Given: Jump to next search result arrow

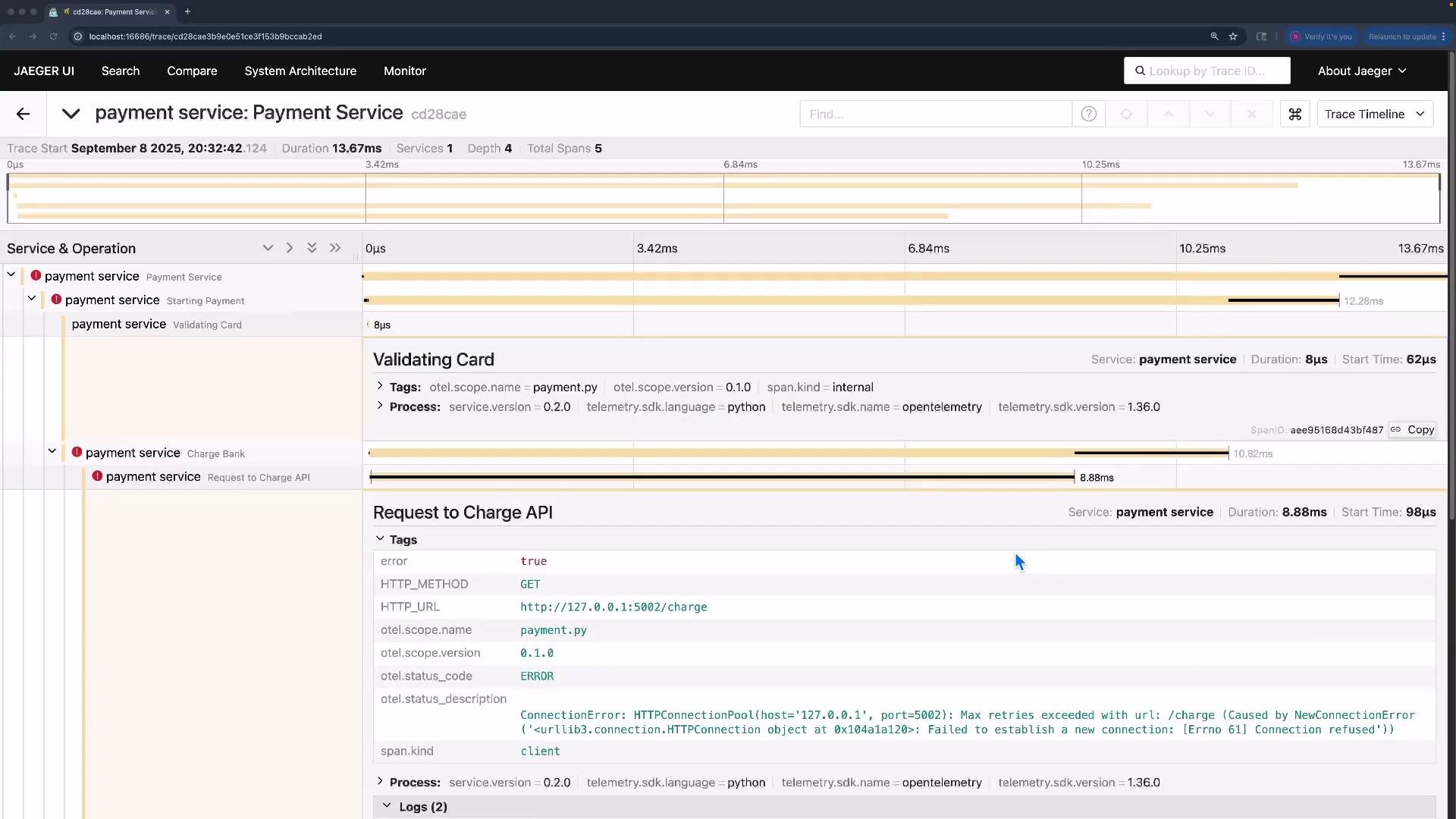Looking at the screenshot, I should (1210, 114).
